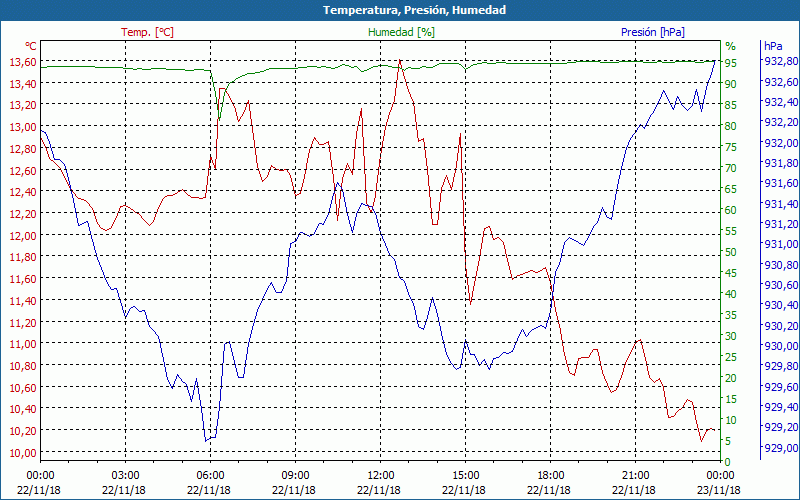Select the red 'Temp. [°C]' legend label

pos(147,32)
